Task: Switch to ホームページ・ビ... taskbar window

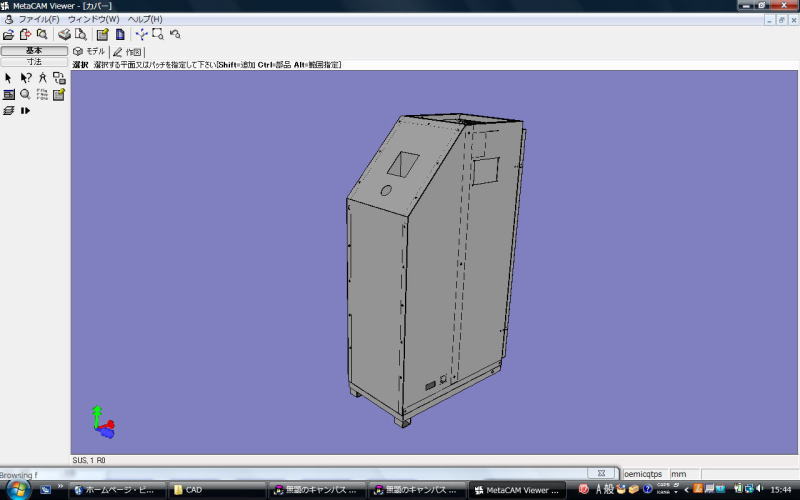Action: click(x=117, y=490)
